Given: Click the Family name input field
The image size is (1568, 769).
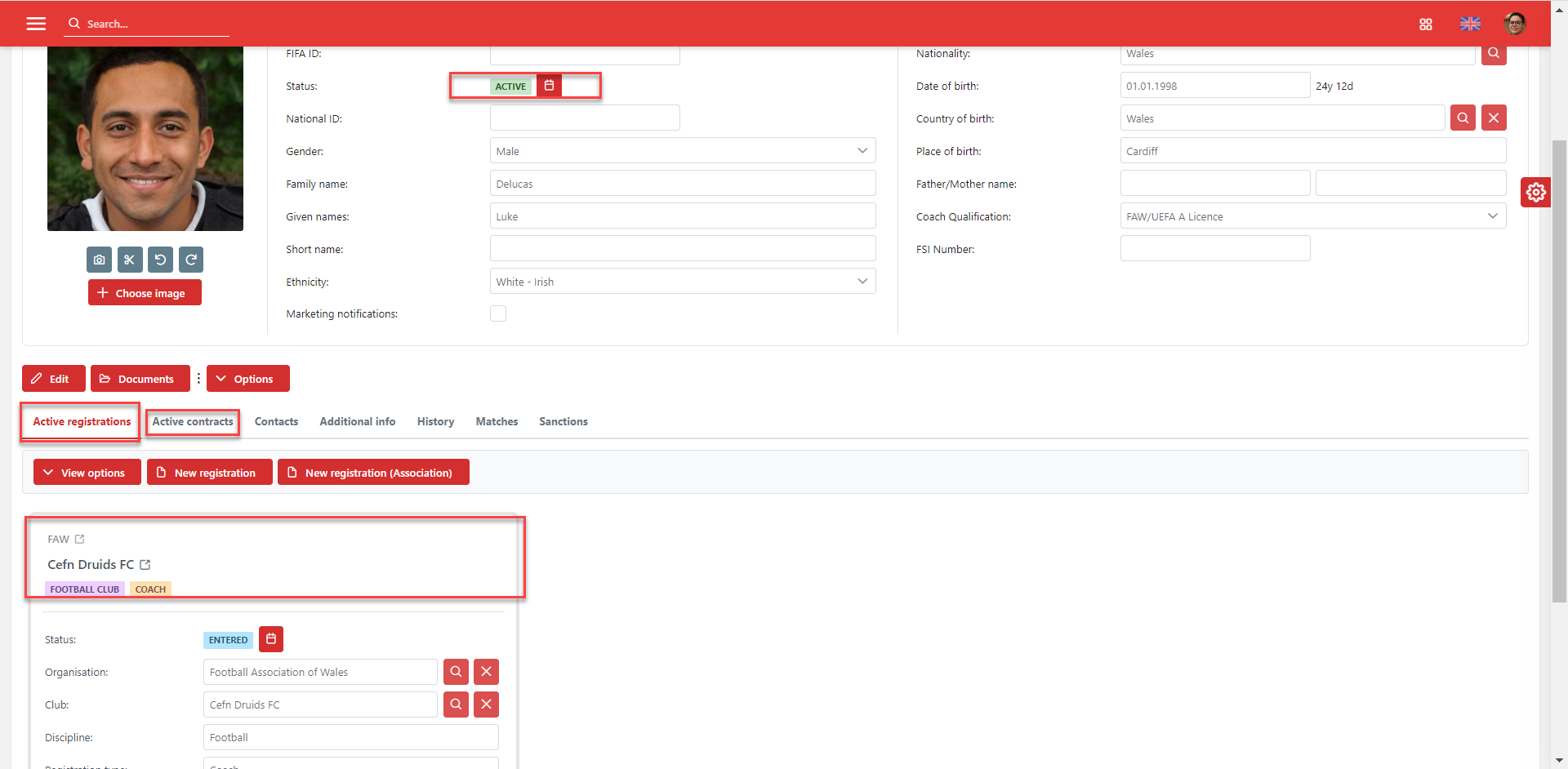Looking at the screenshot, I should click(x=682, y=184).
